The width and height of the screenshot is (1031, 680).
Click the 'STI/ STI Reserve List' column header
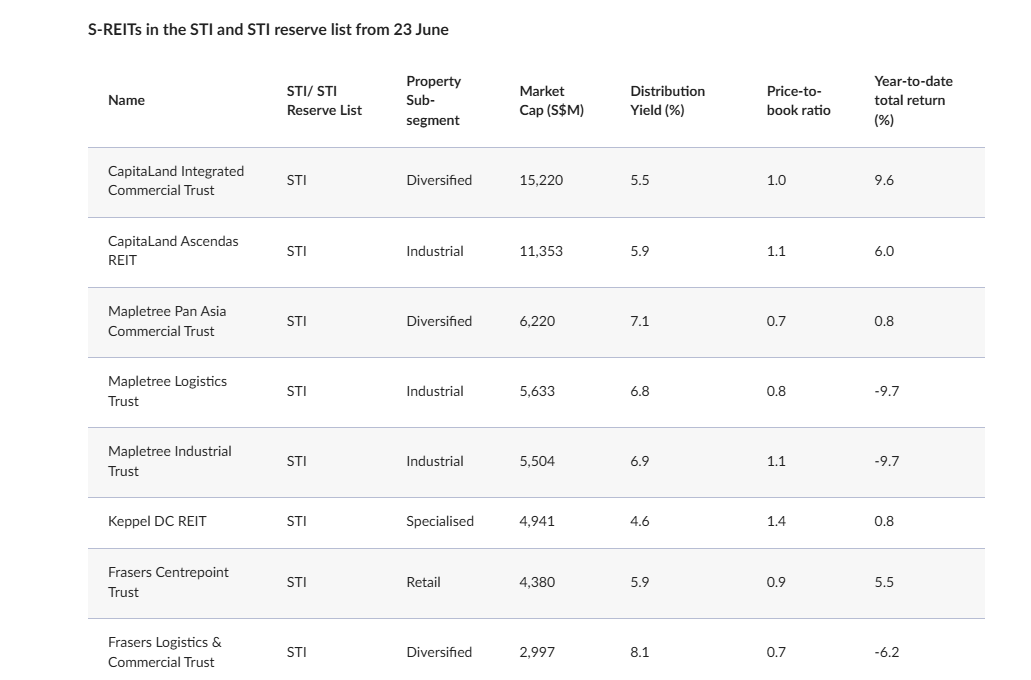point(324,100)
